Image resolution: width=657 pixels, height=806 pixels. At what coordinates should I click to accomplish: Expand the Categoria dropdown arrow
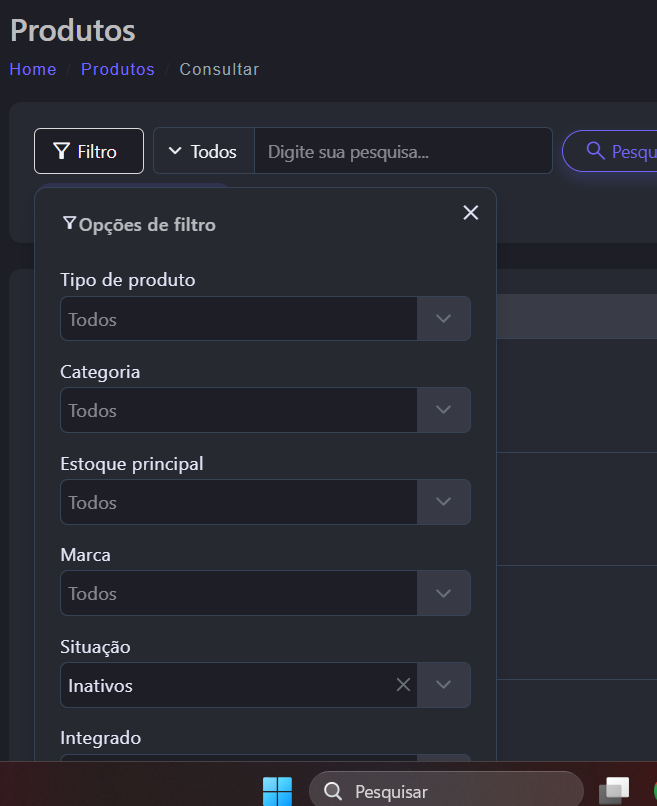[x=444, y=410]
